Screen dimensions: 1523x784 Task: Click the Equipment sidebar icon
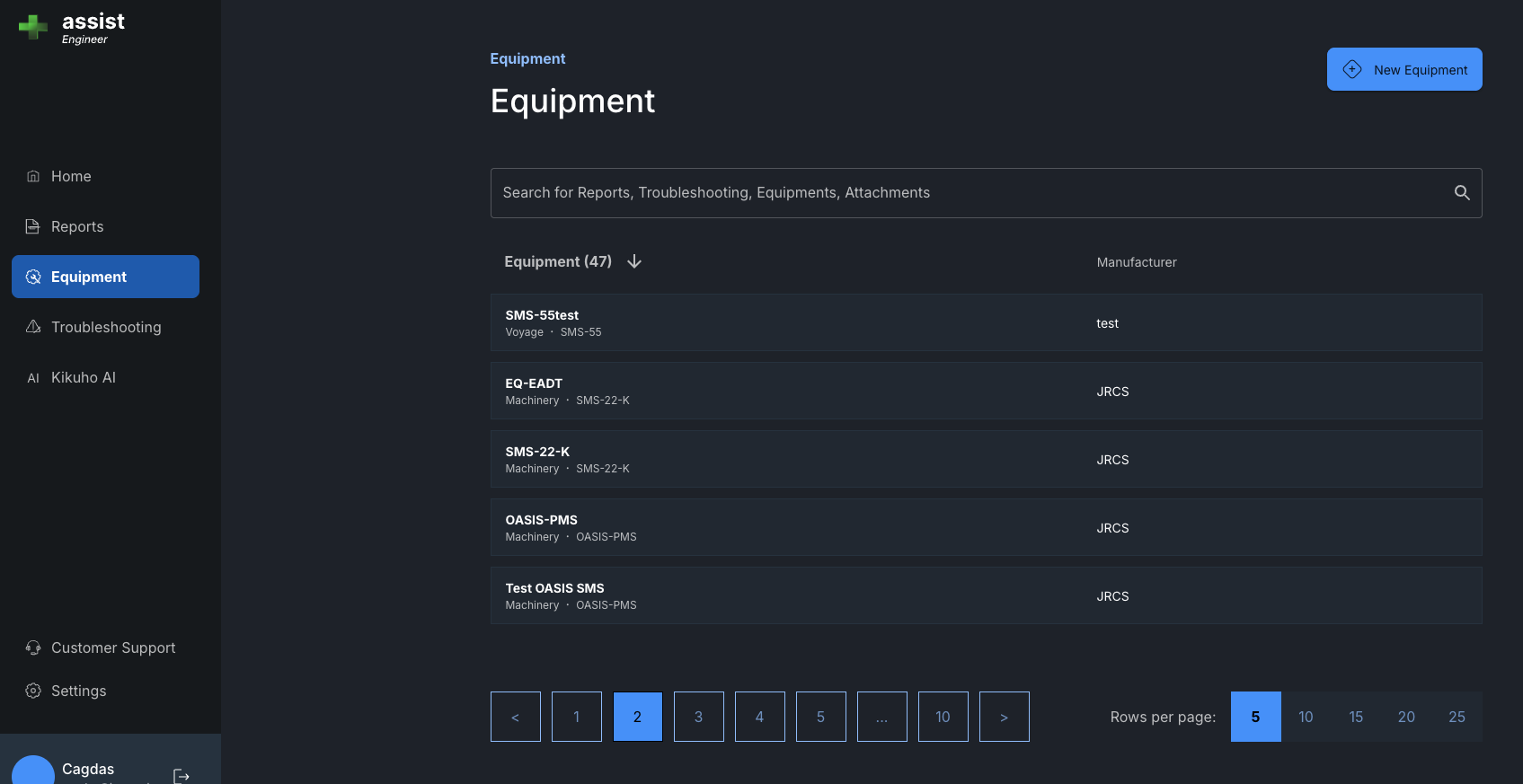coord(33,277)
